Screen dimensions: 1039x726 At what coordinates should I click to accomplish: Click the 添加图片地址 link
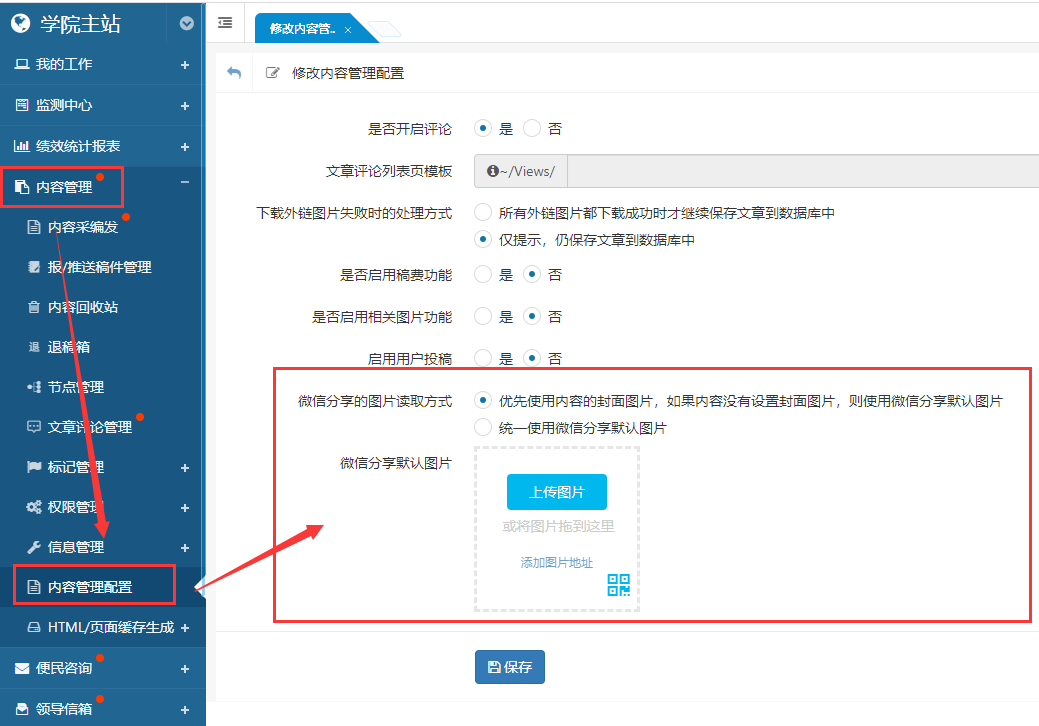click(x=556, y=563)
